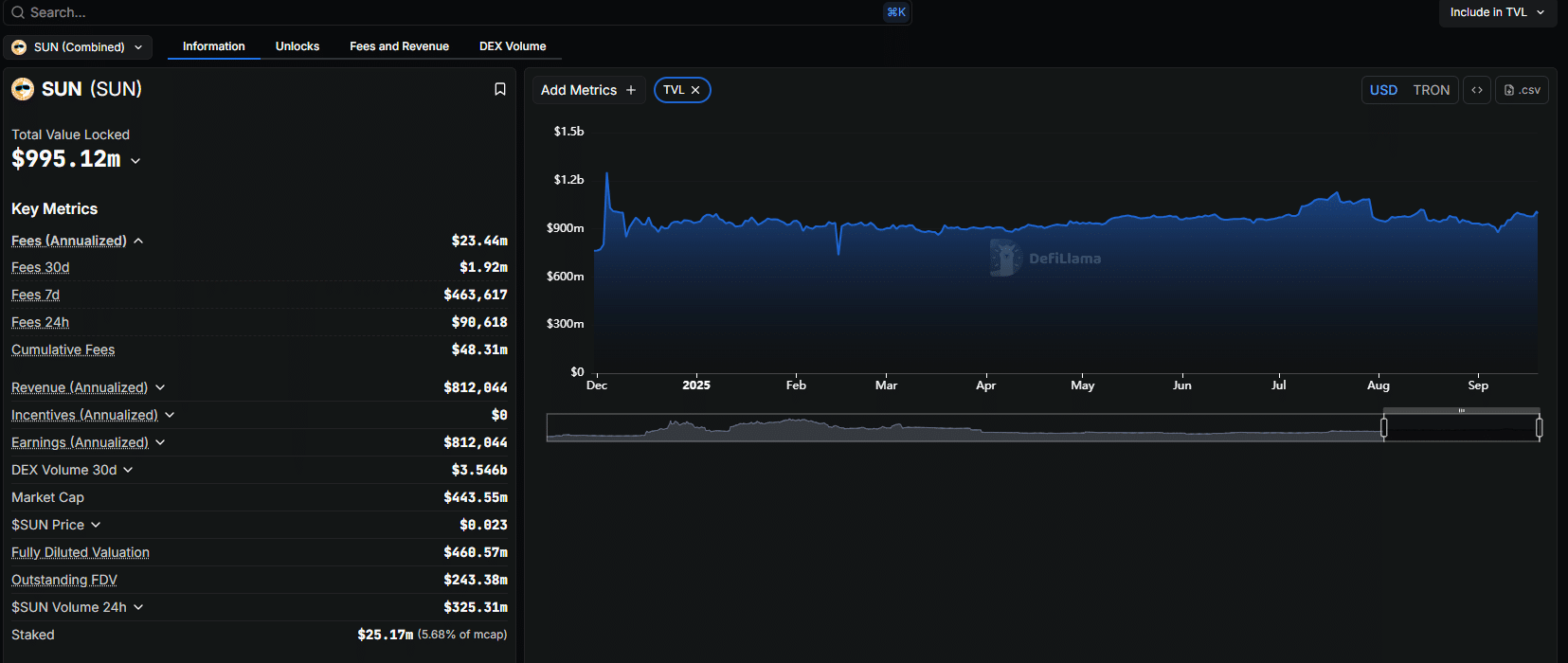
Task: Click the $463,617 Fees 7d value
Action: [x=476, y=296]
